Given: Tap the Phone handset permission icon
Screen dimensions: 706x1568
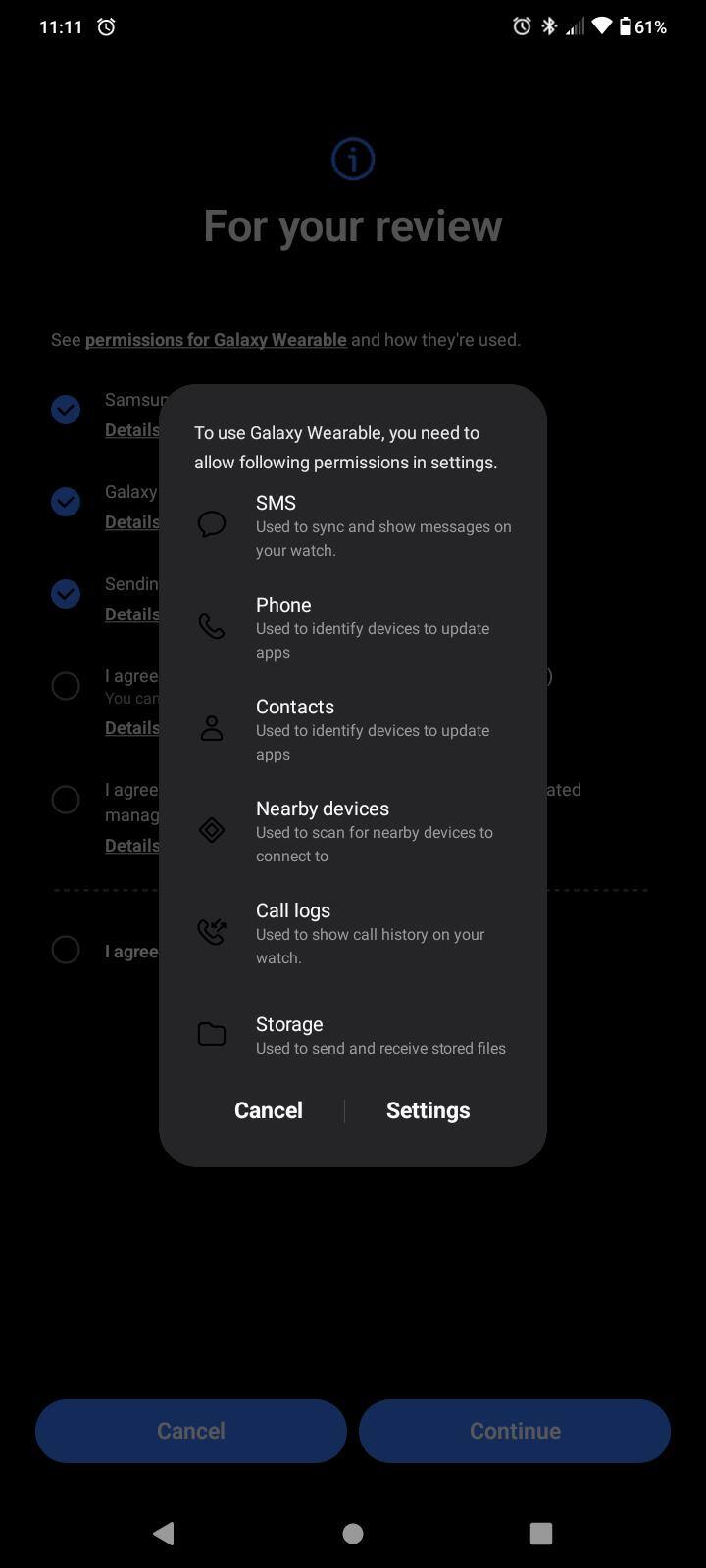Looking at the screenshot, I should (212, 626).
